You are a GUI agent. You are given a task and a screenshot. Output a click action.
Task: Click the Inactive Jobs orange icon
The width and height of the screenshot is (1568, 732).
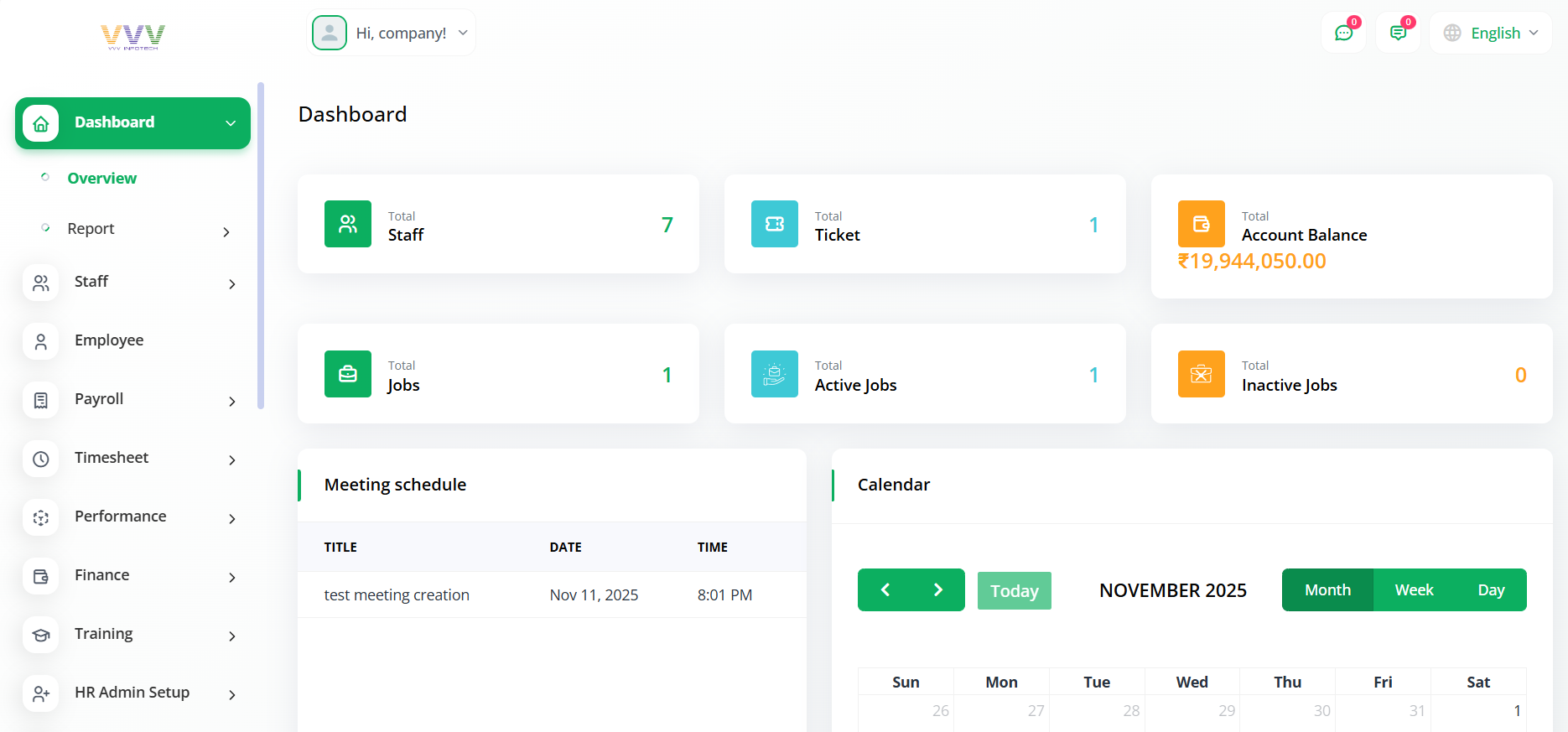pos(1201,374)
